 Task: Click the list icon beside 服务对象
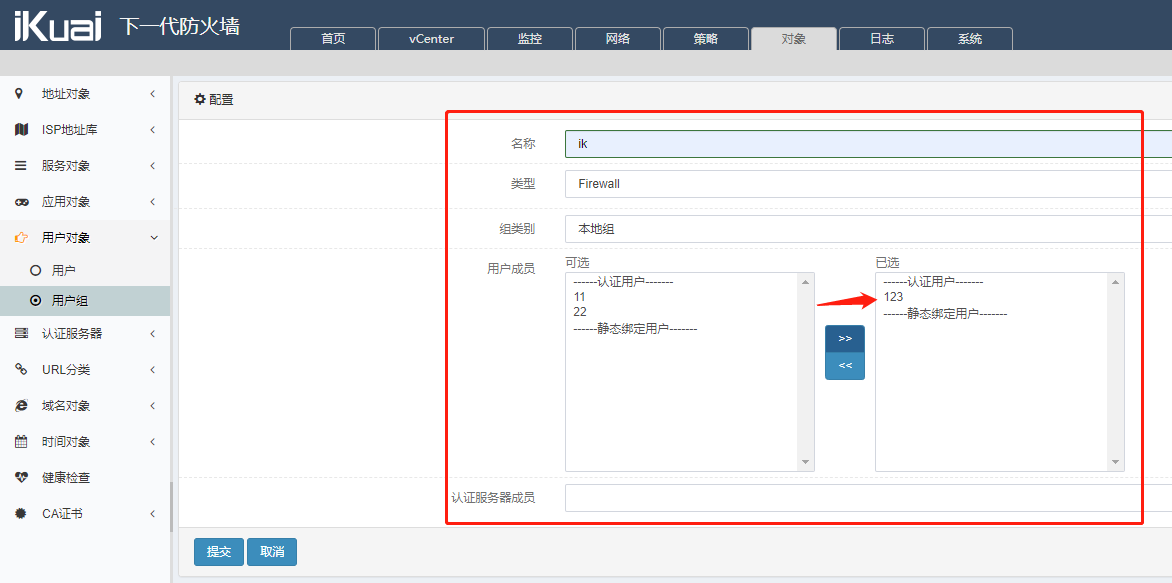click(21, 166)
